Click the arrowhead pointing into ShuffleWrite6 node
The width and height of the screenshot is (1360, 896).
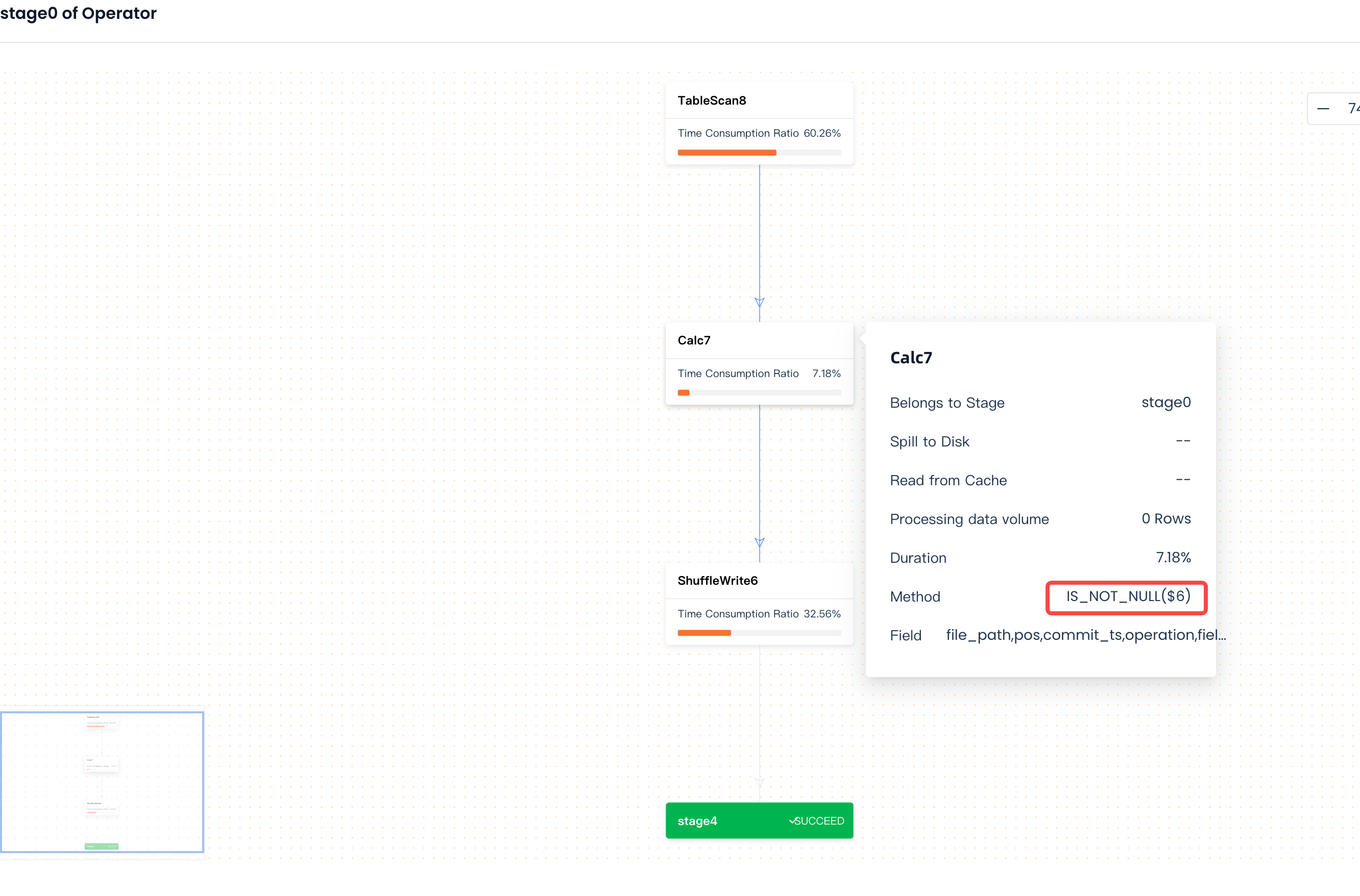pos(759,542)
